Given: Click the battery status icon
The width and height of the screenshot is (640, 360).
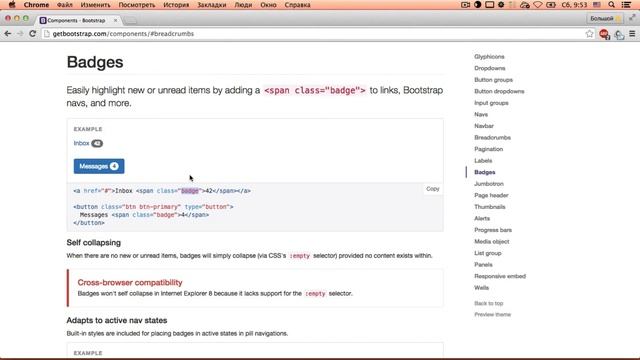Looking at the screenshot, I should [551, 5].
